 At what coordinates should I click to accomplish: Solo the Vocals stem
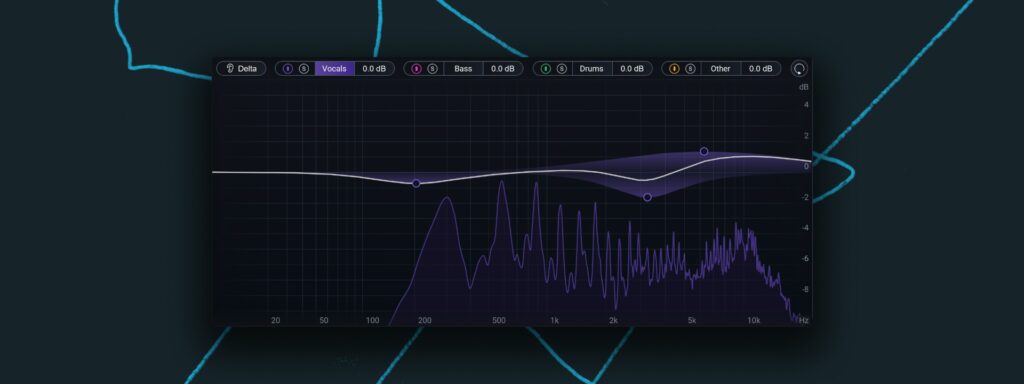[304, 69]
